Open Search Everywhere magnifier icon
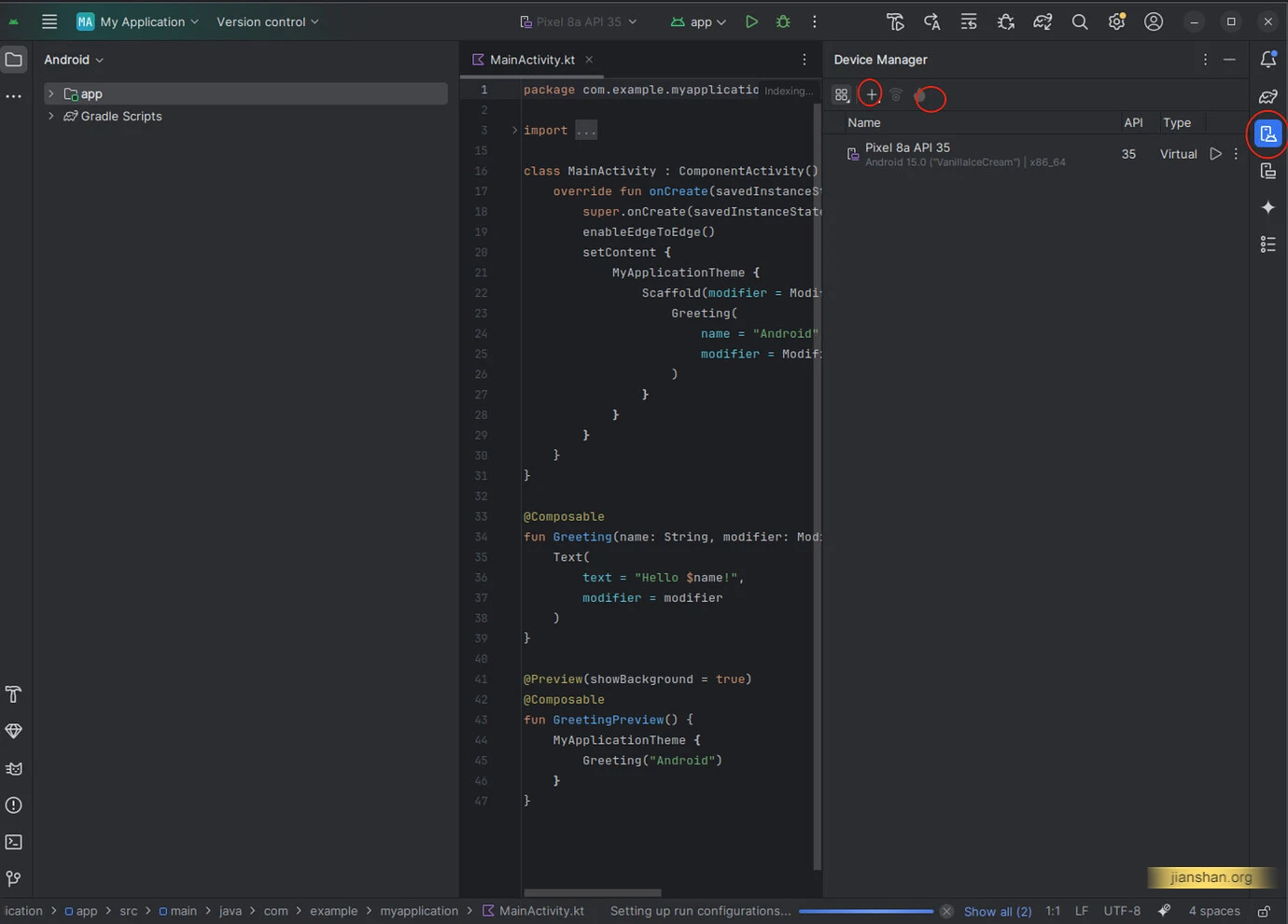 click(1080, 21)
